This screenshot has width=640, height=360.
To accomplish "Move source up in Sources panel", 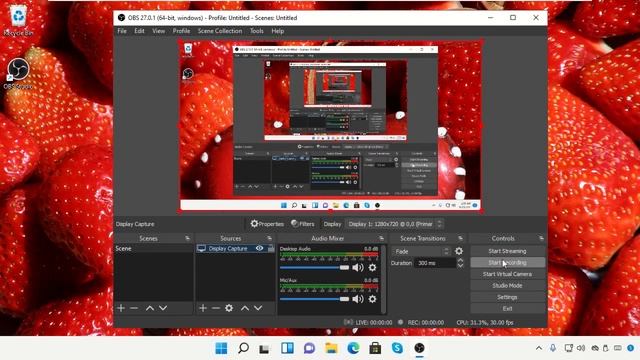I will coord(244,308).
